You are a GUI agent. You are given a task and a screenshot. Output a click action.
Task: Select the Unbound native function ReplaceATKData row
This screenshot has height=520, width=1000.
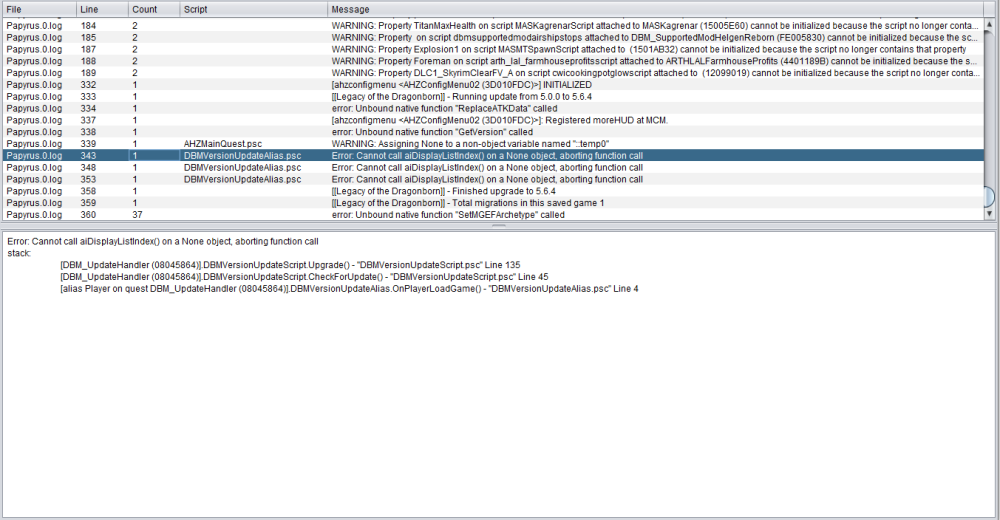tap(492, 108)
